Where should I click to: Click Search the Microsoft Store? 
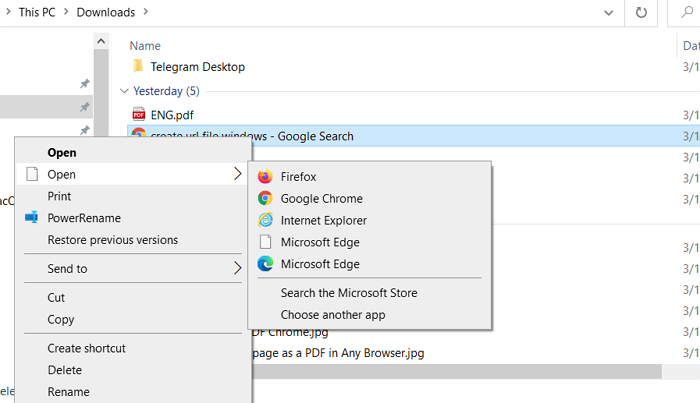[x=349, y=293]
